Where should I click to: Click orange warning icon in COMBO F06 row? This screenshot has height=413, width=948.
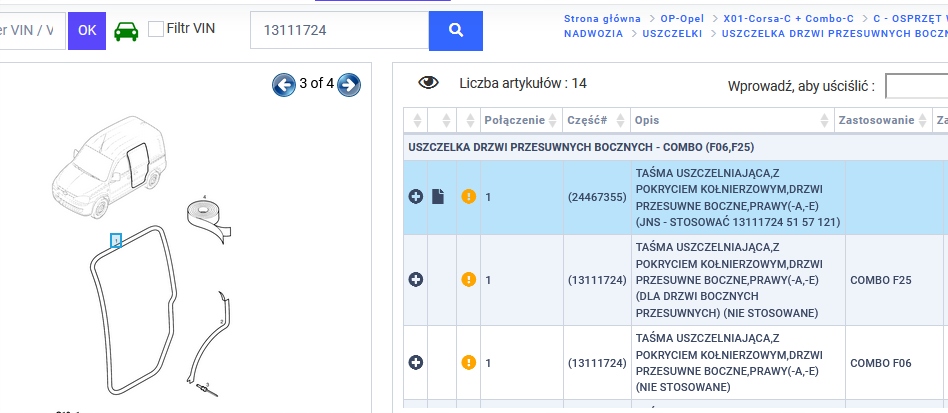(468, 362)
